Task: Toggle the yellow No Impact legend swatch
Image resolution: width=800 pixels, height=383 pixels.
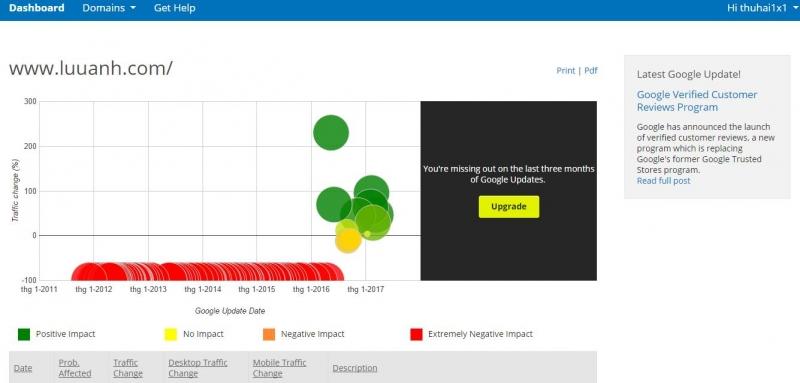Action: pyautogui.click(x=170, y=335)
